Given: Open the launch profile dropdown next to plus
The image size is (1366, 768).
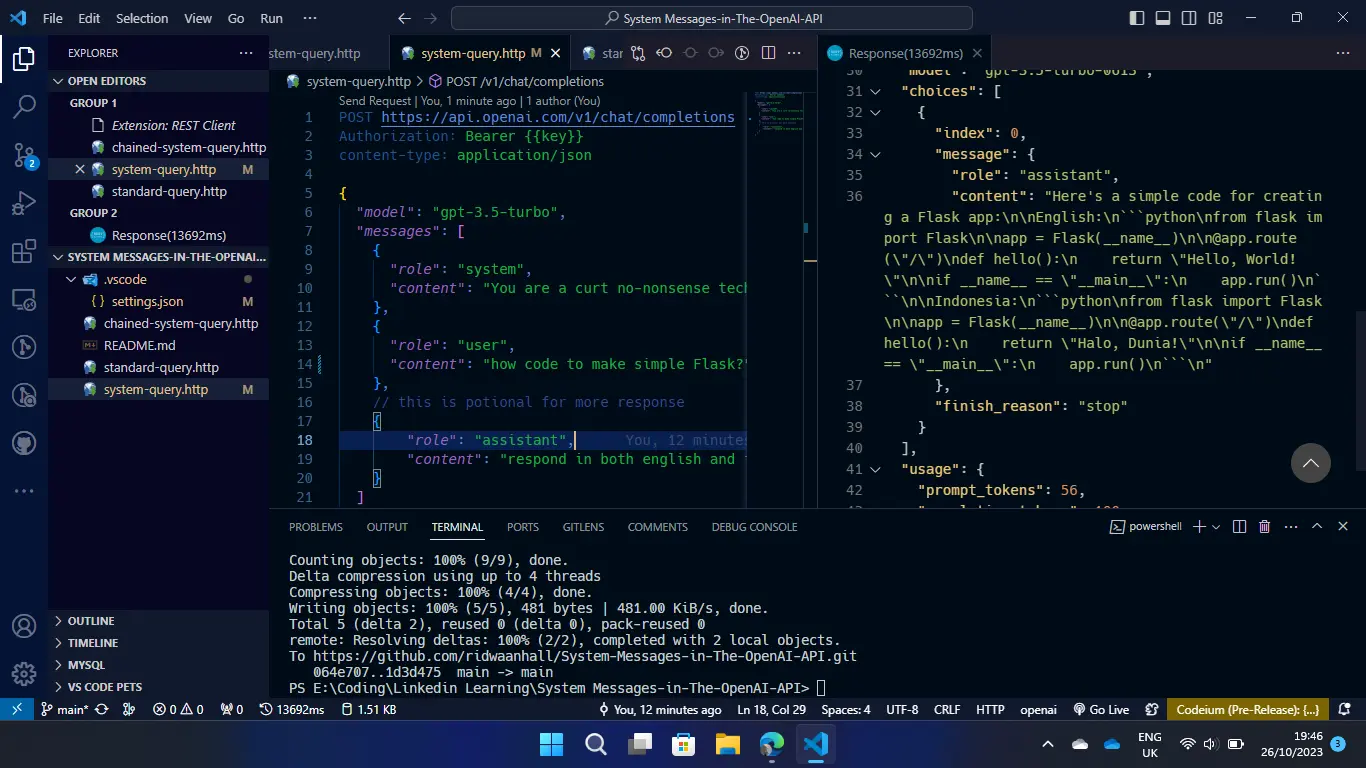Looking at the screenshot, I should pyautogui.click(x=1216, y=526).
